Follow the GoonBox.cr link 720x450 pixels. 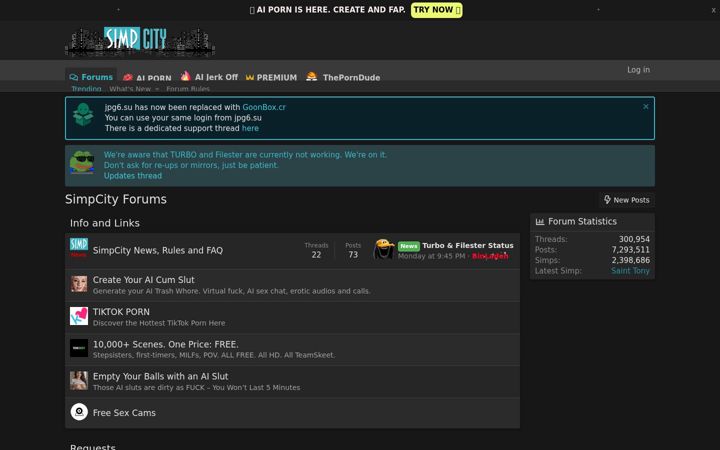[x=264, y=107]
